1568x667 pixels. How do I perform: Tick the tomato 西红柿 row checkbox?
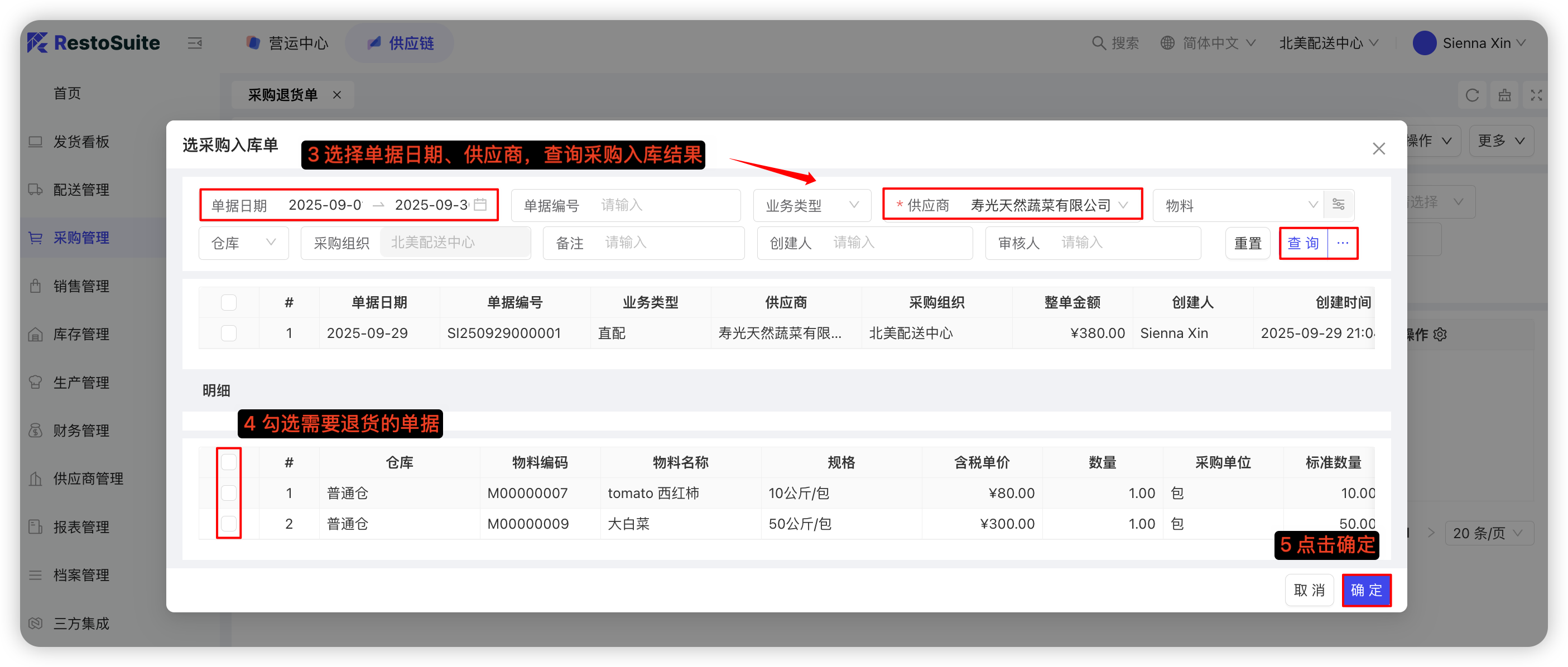tap(228, 493)
